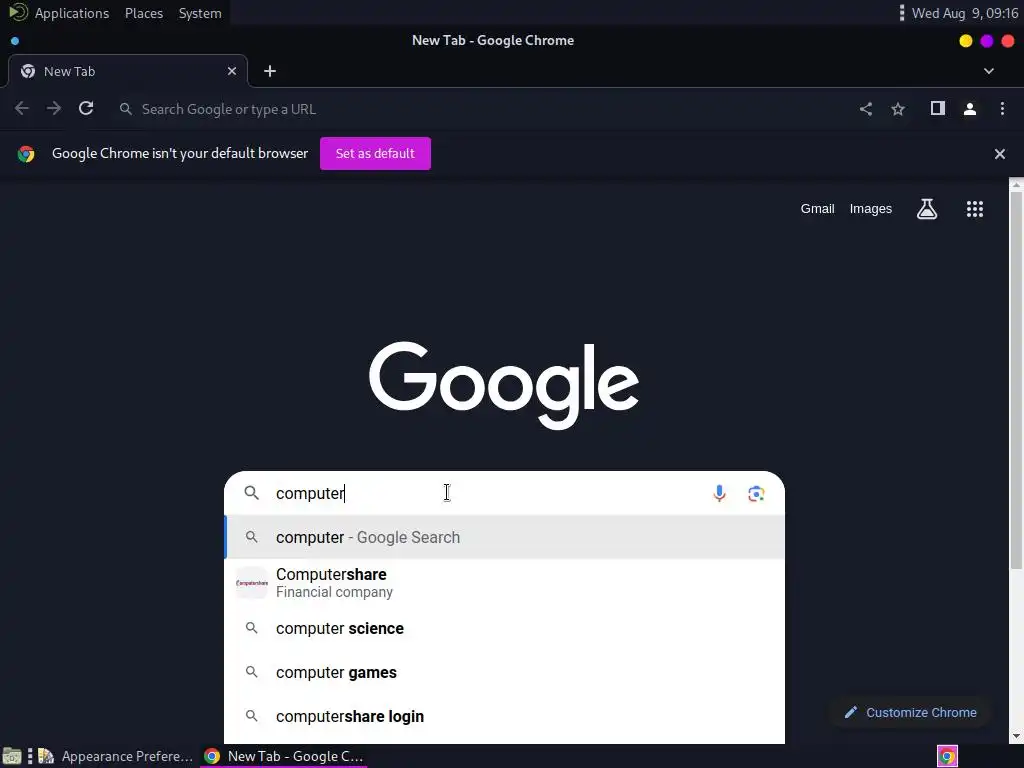This screenshot has height=768, width=1024.
Task: Switch to Appearance Preferences taskbar window
Action: (x=116, y=756)
